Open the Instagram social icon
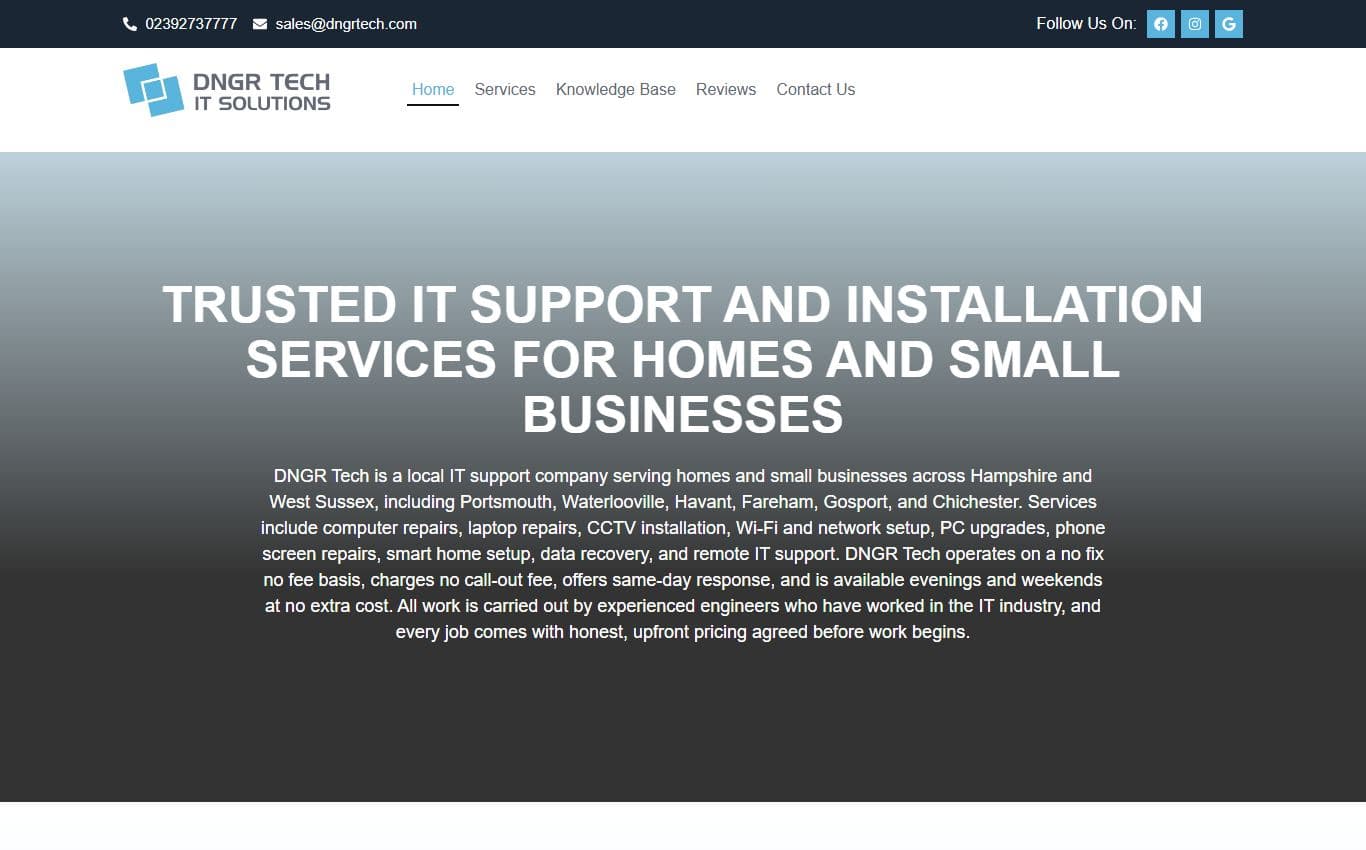Image resolution: width=1366 pixels, height=850 pixels. coord(1194,24)
